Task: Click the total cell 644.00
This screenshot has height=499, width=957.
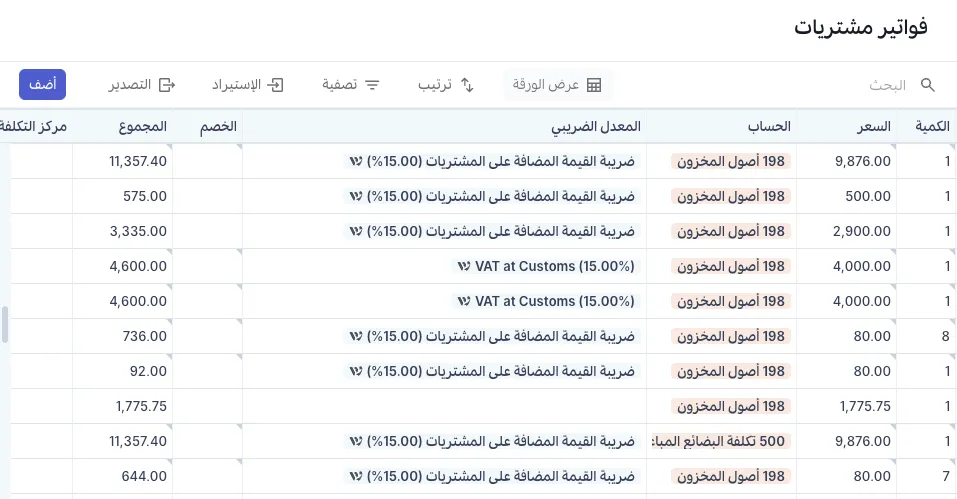Action: click(123, 476)
